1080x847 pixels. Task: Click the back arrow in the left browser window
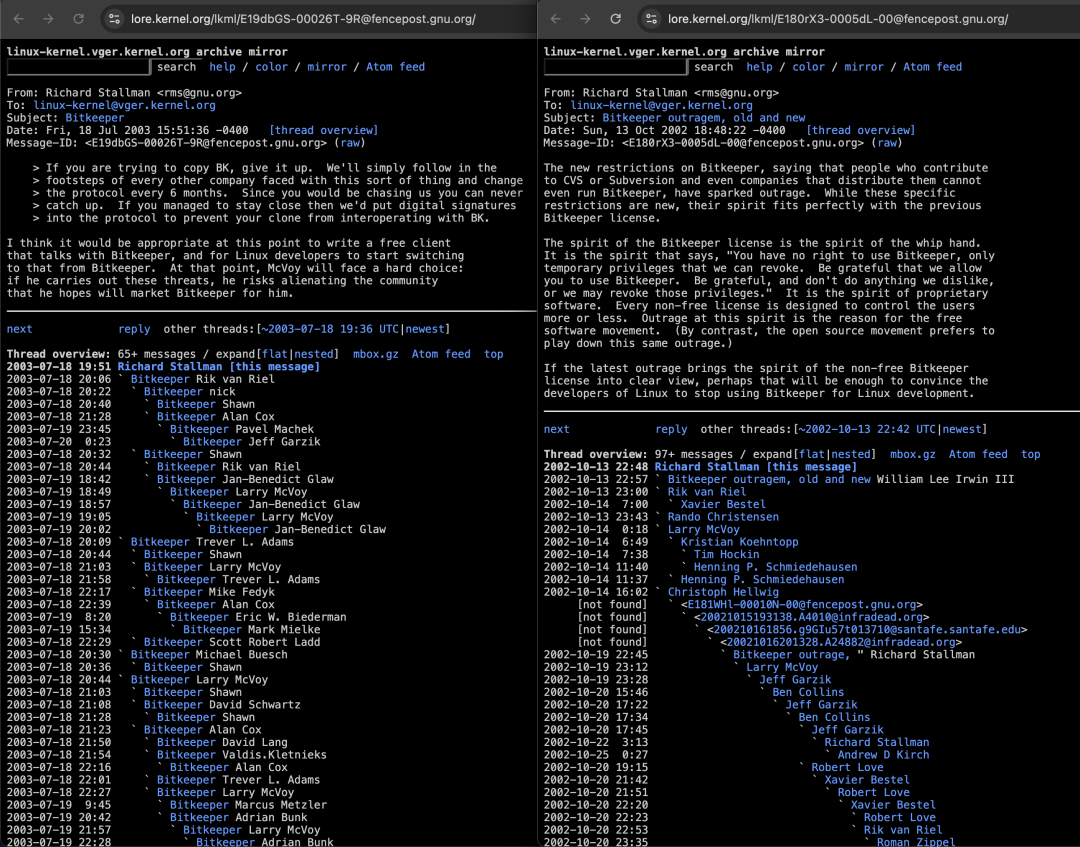pyautogui.click(x=19, y=19)
